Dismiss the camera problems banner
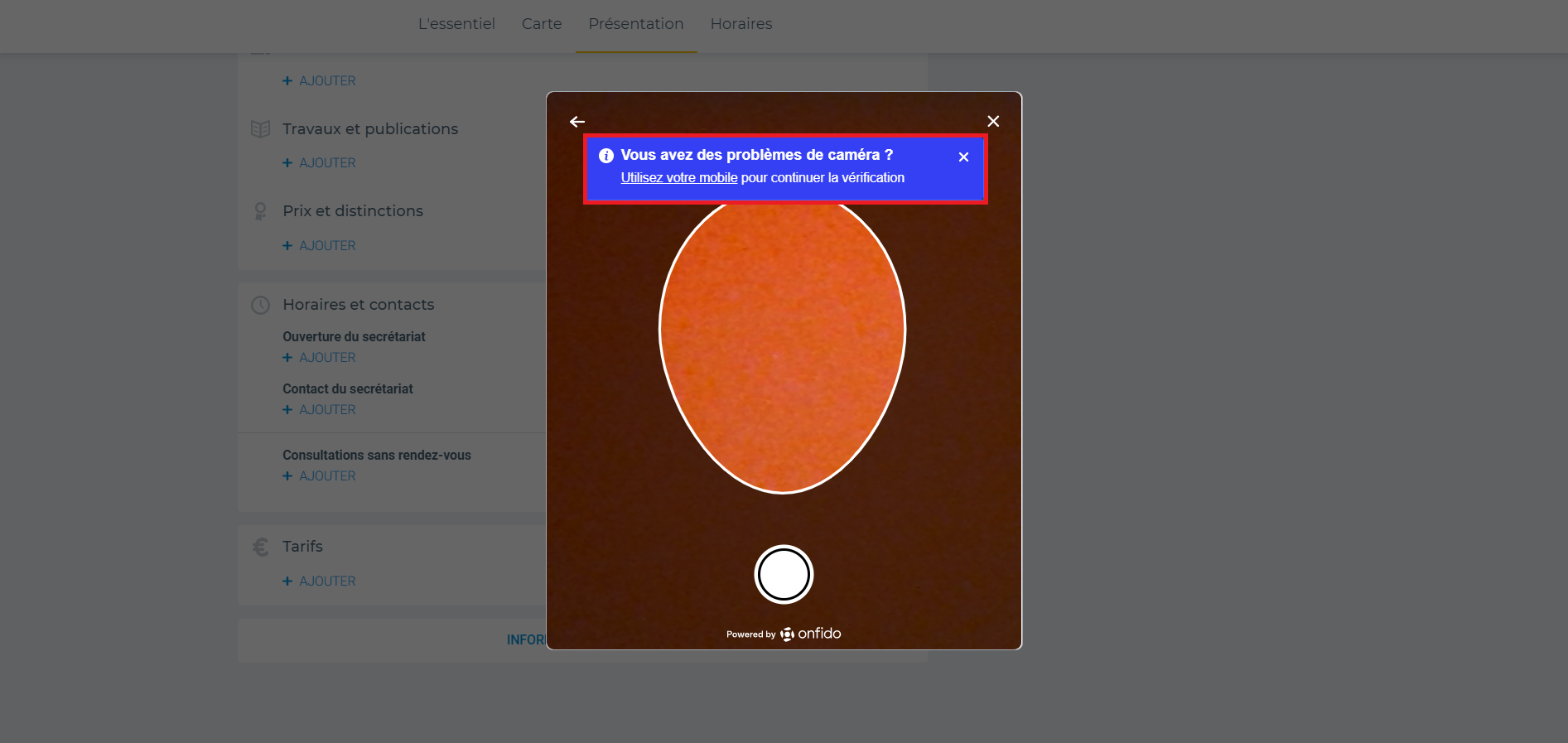Screen dimensions: 1568x743 click(x=963, y=157)
